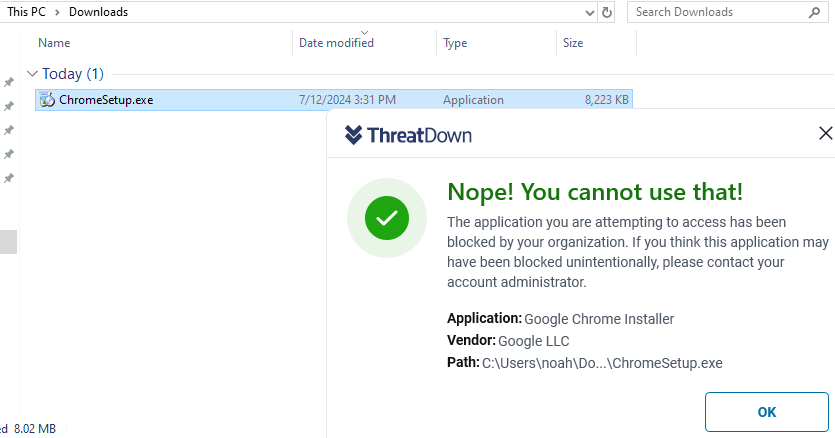Close the ThreatDown blocked-application popup
The width and height of the screenshot is (835, 438).
click(825, 133)
